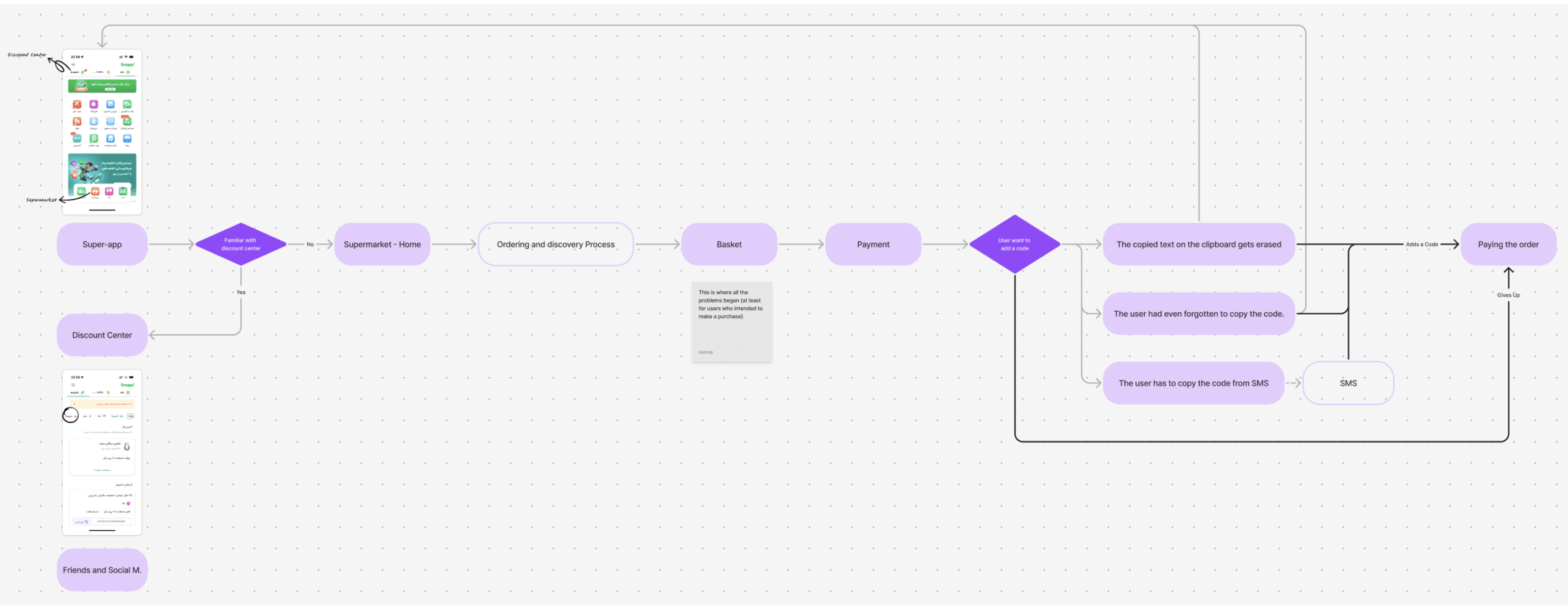The height and width of the screenshot is (612, 1568).
Task: Click the 'Ordering and discovery Process' outlined node
Action: [555, 244]
